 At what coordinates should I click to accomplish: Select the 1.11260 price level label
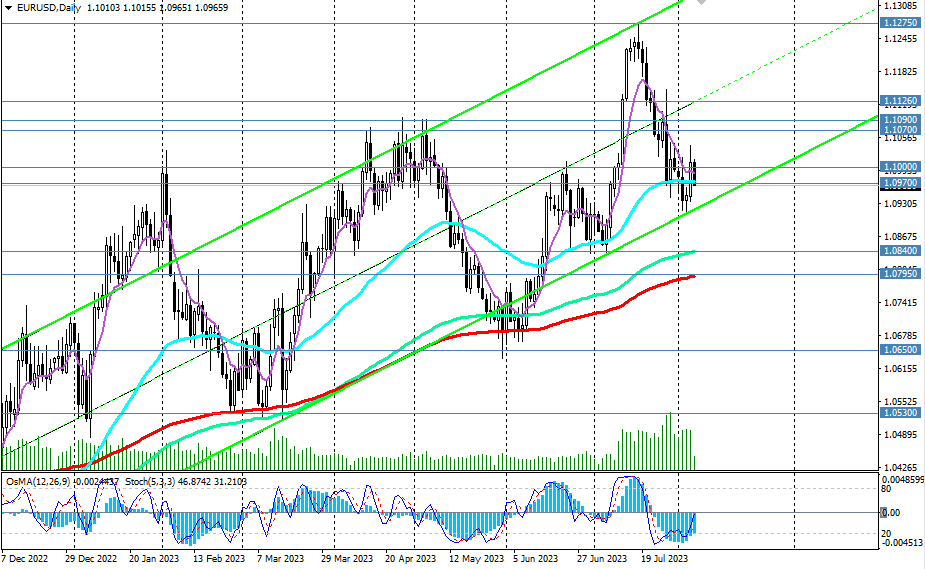901,101
